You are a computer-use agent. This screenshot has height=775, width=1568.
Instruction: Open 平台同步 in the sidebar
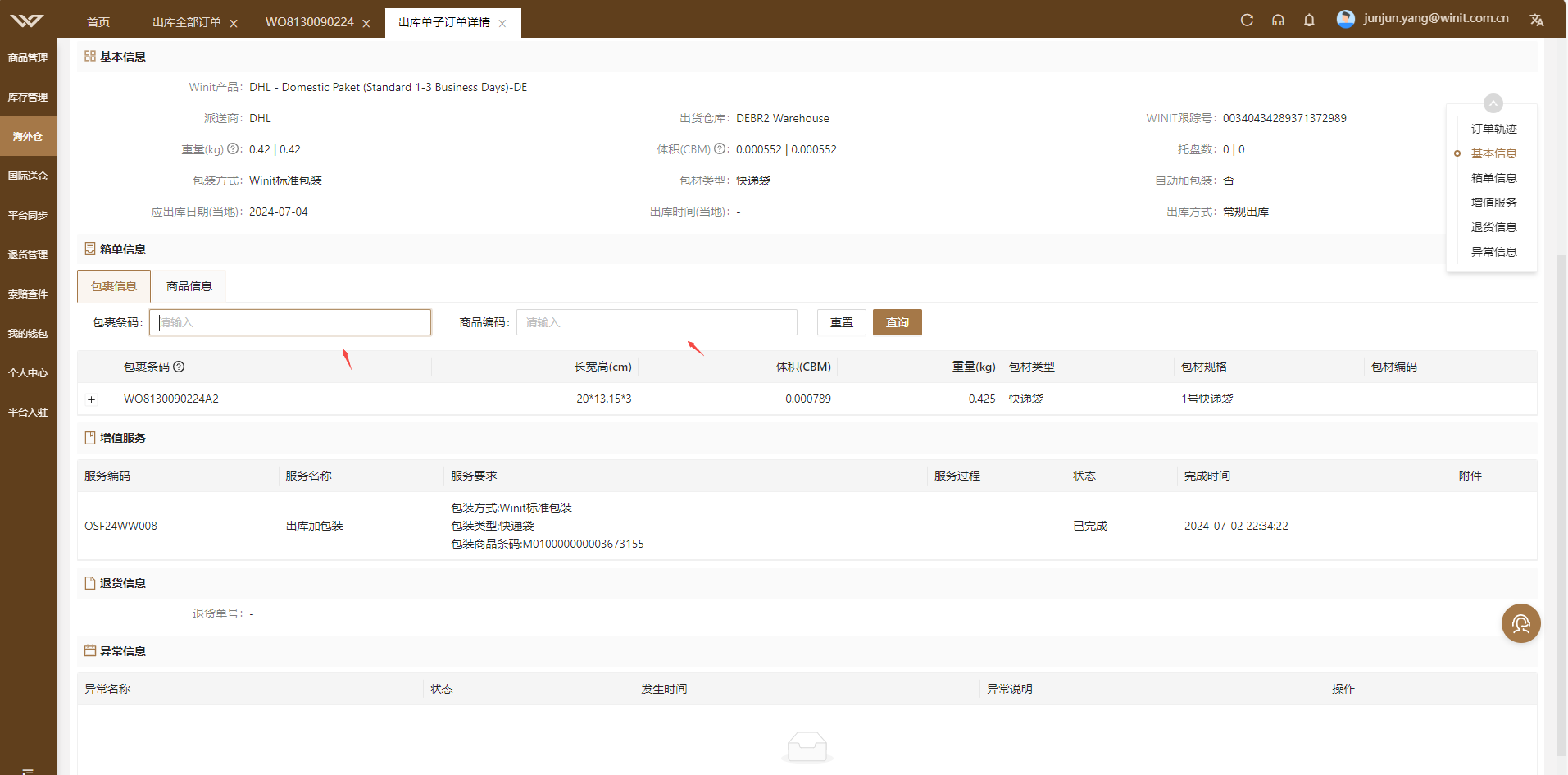point(28,215)
